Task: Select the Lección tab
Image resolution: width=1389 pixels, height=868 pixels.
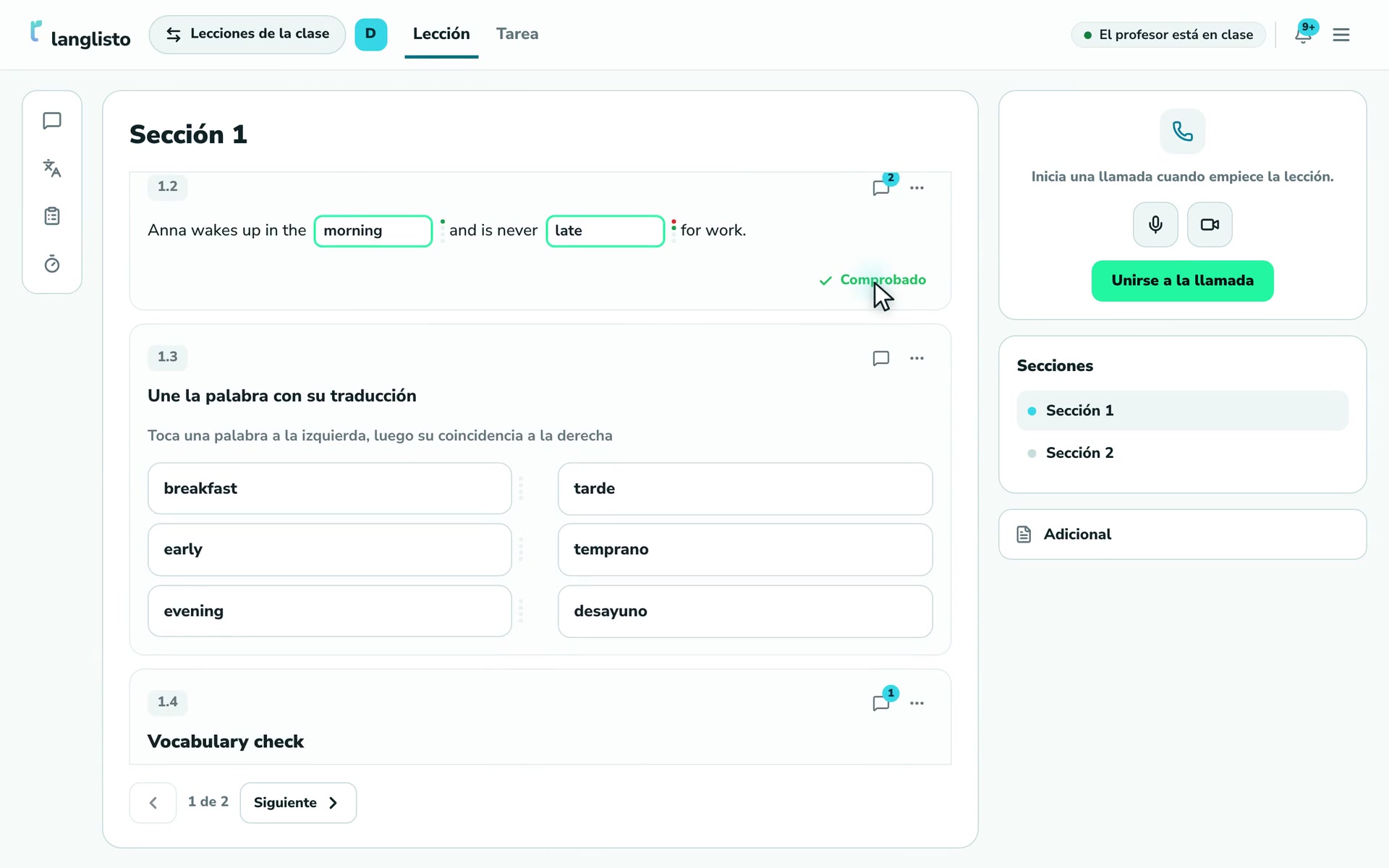Action: [x=441, y=34]
